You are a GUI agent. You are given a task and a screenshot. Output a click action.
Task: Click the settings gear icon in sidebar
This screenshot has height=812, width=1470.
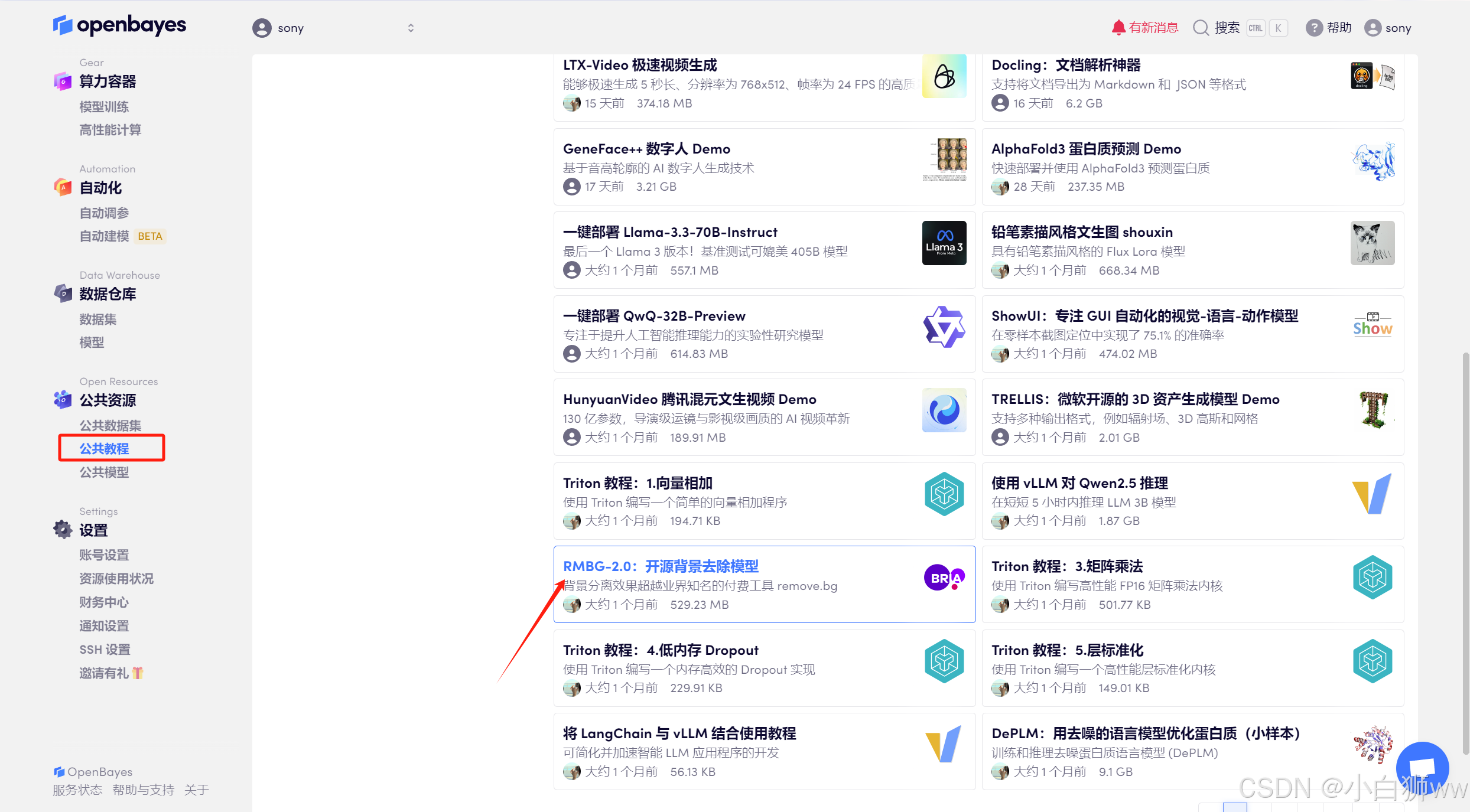pos(63,529)
